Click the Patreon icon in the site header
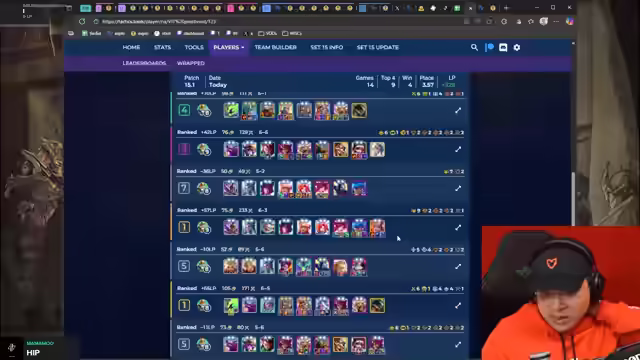Screen dimensions: 640x360 489,47
